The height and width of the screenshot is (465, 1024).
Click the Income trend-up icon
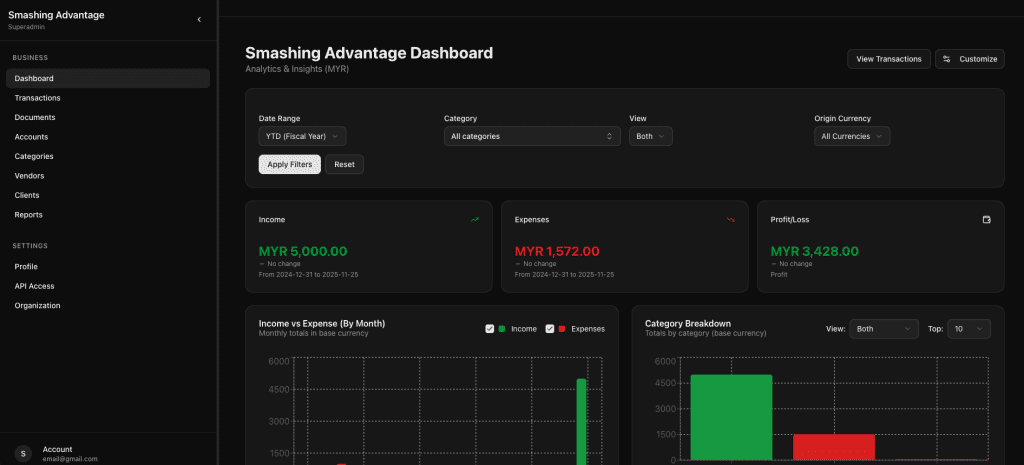click(475, 220)
